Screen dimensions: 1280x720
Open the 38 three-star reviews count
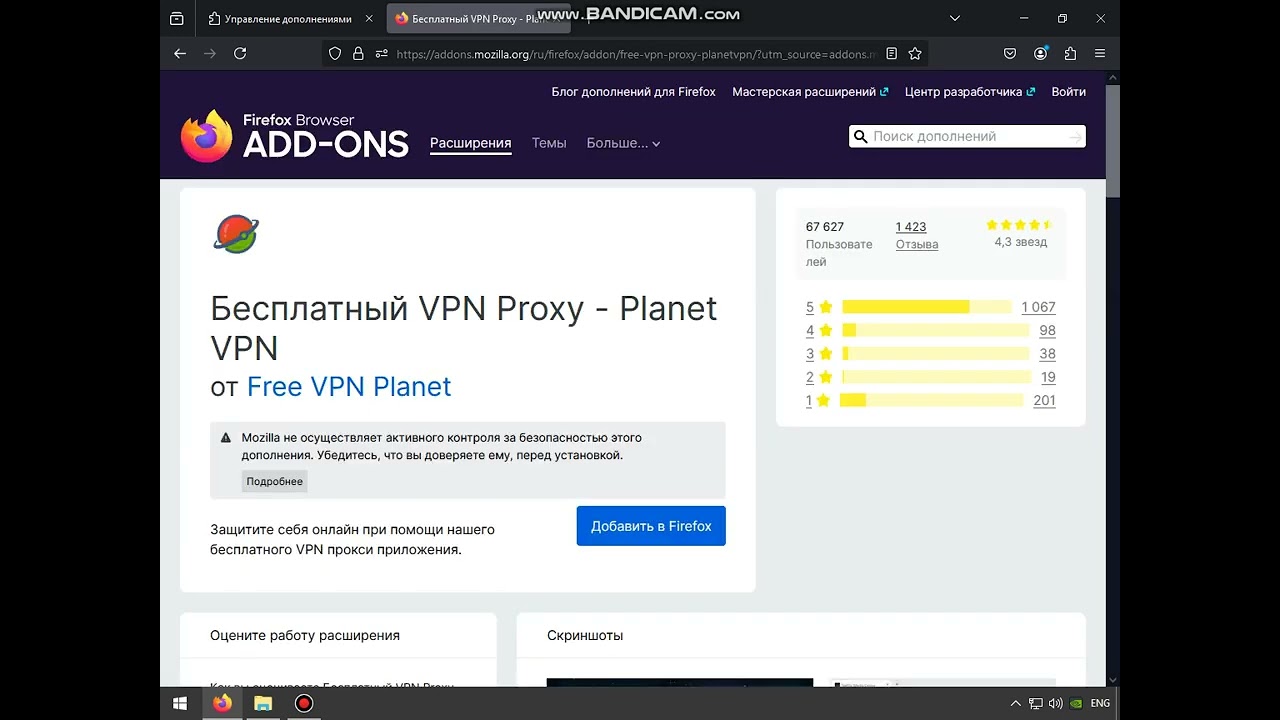coord(1047,354)
